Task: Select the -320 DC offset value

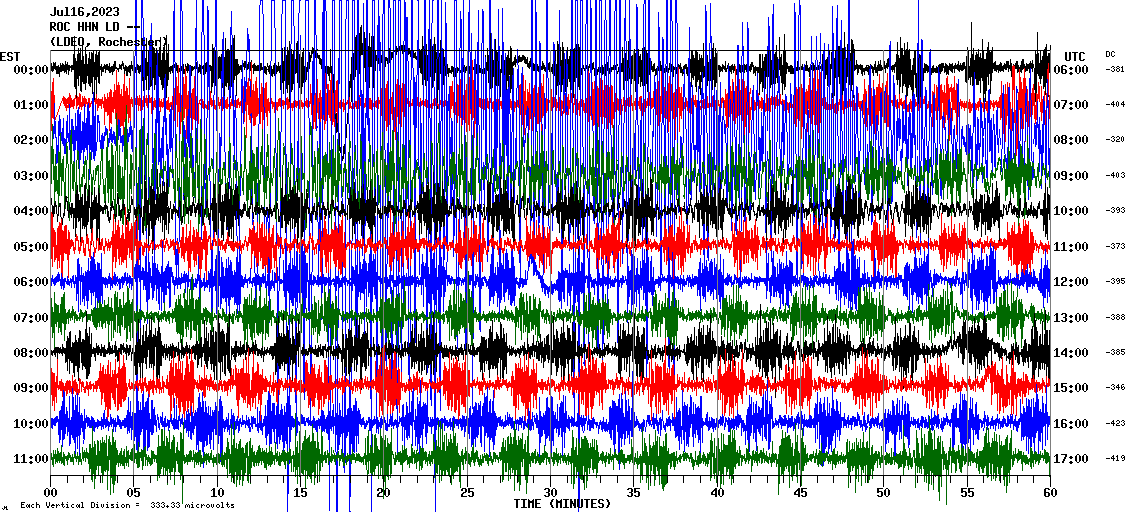Action: pos(1115,140)
